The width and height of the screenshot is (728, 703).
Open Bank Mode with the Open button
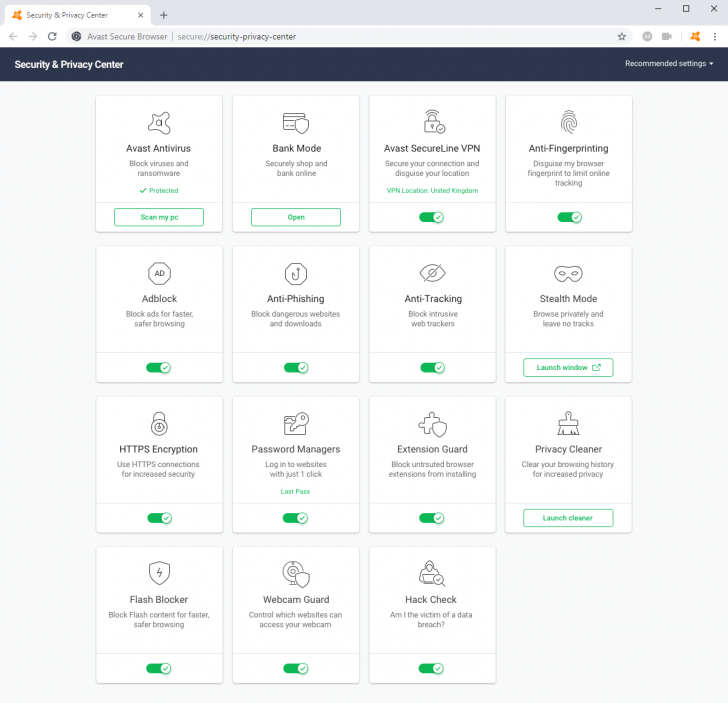(x=296, y=217)
